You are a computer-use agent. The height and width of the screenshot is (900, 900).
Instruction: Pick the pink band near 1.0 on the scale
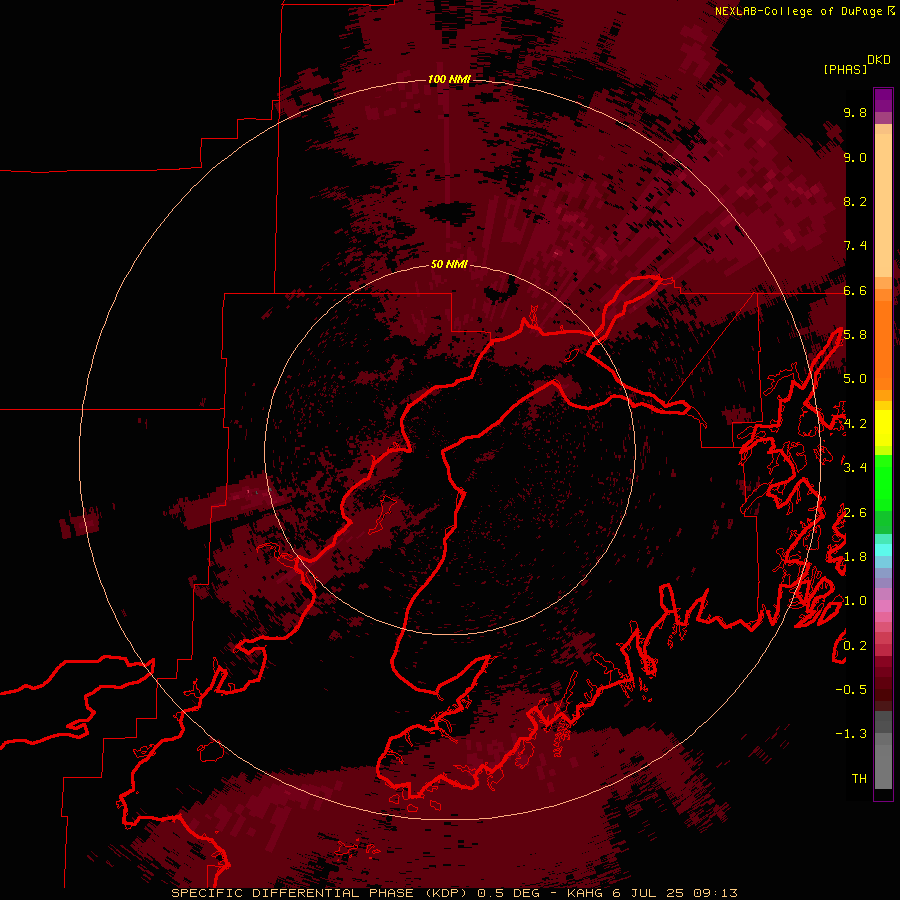(883, 606)
